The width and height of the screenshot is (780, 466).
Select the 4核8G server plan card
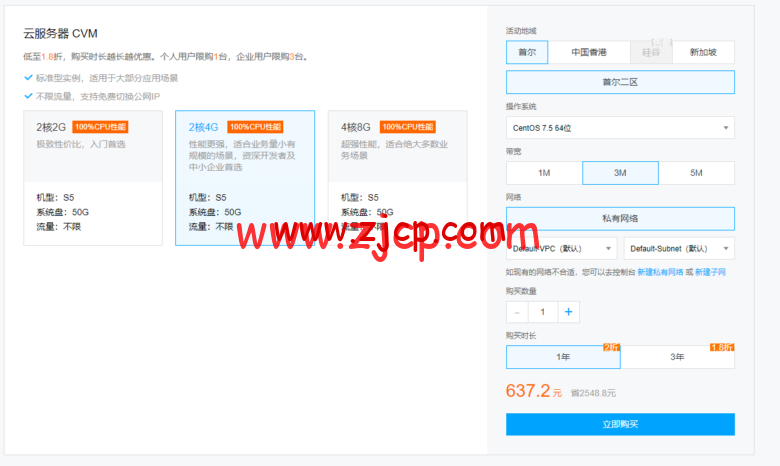(397, 178)
